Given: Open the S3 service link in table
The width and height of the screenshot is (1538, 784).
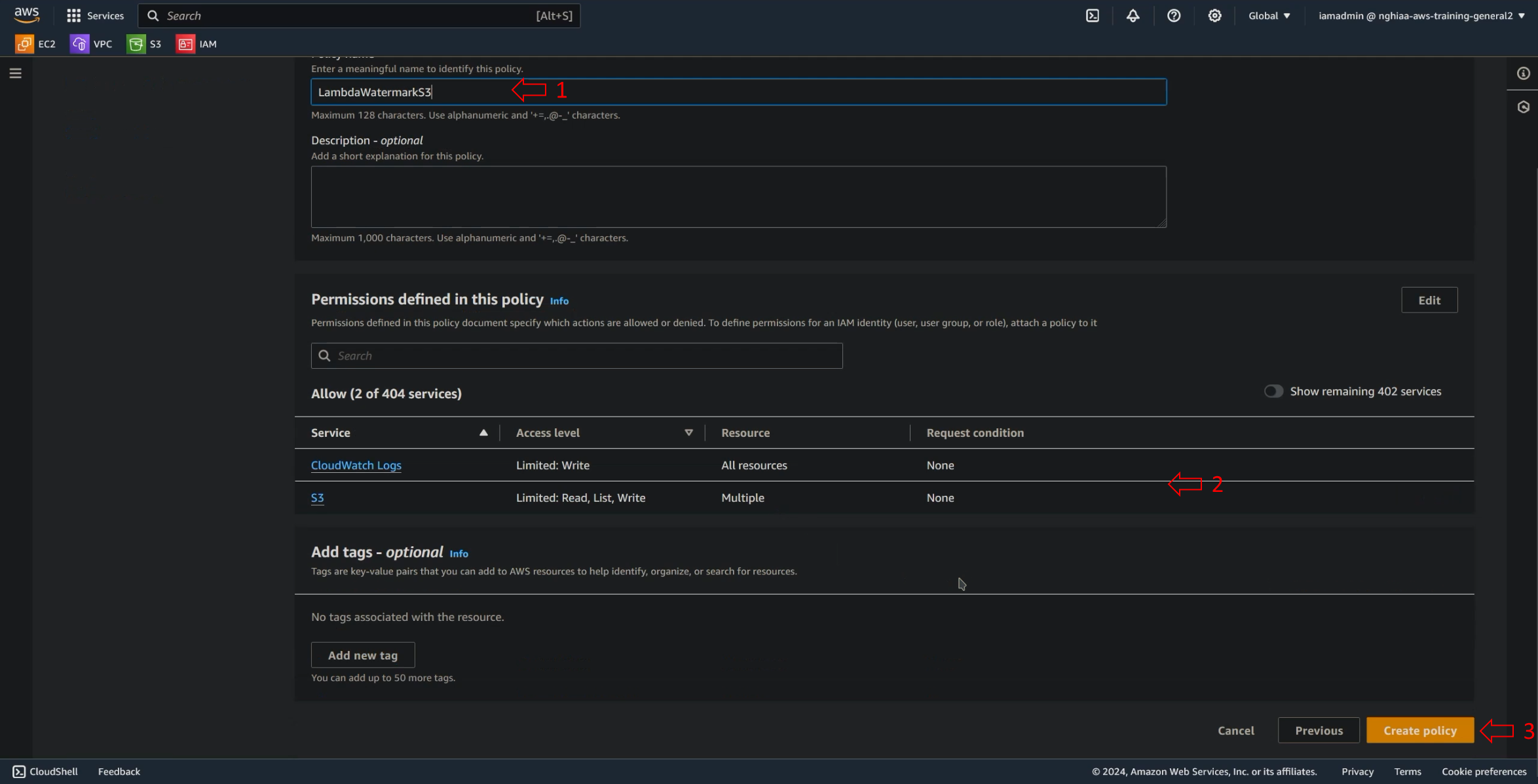Looking at the screenshot, I should (317, 498).
